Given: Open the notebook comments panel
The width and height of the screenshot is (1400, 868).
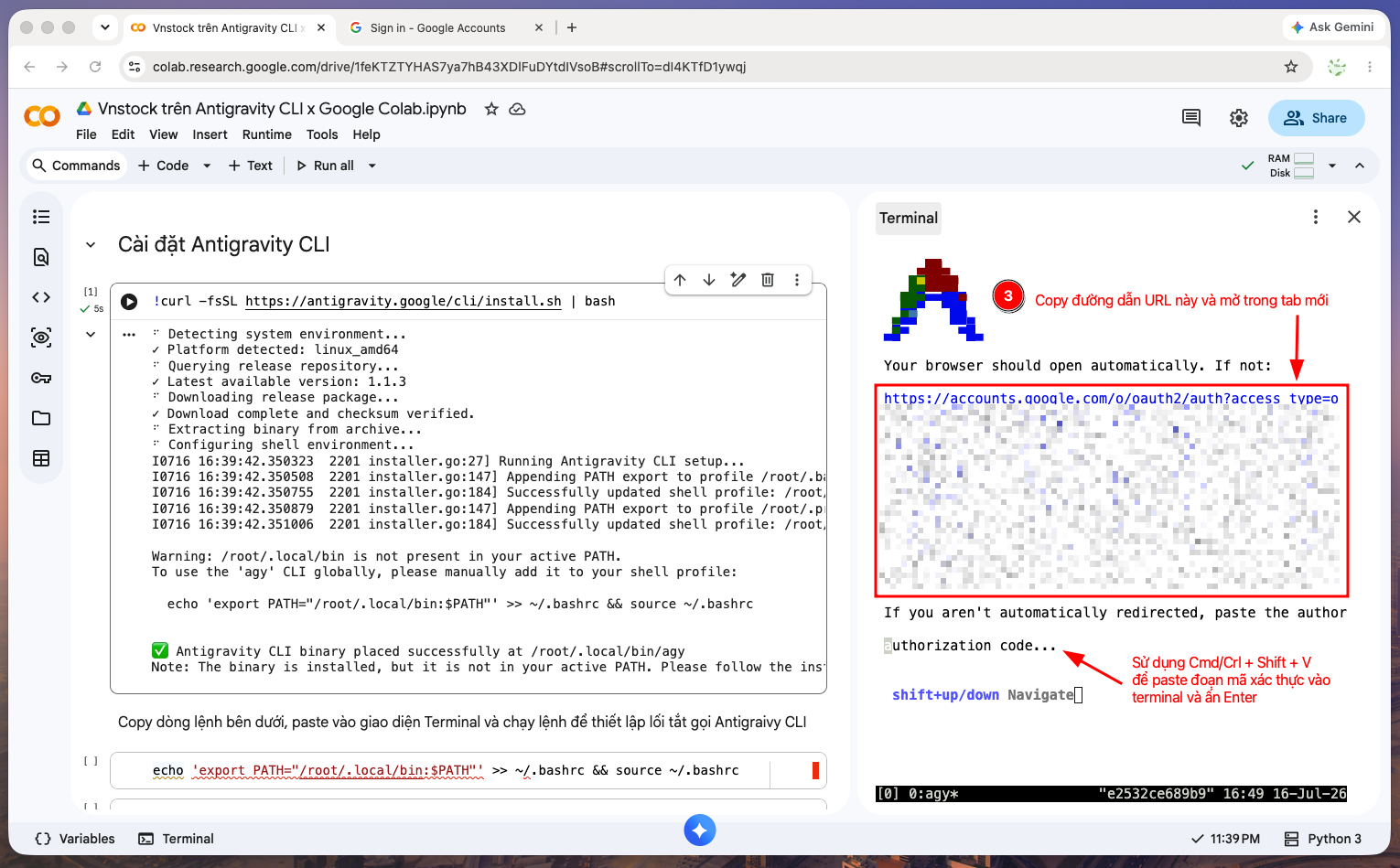Looking at the screenshot, I should [1191, 118].
